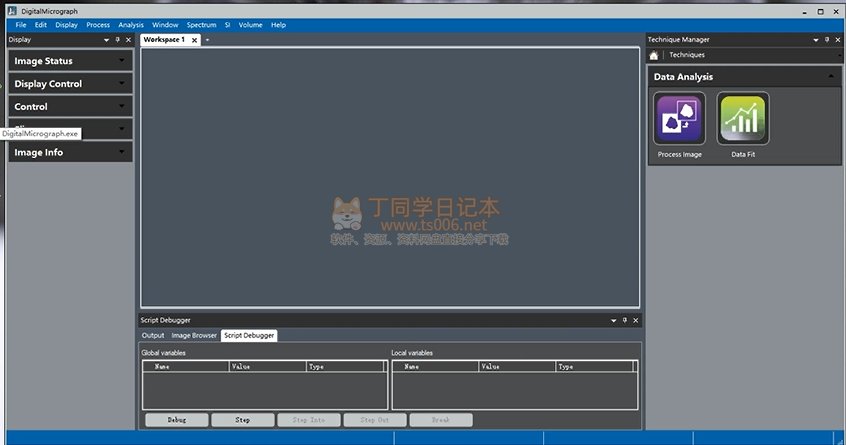Pin the Technique Manager panel
Screen dimensions: 846x445
click(x=827, y=39)
